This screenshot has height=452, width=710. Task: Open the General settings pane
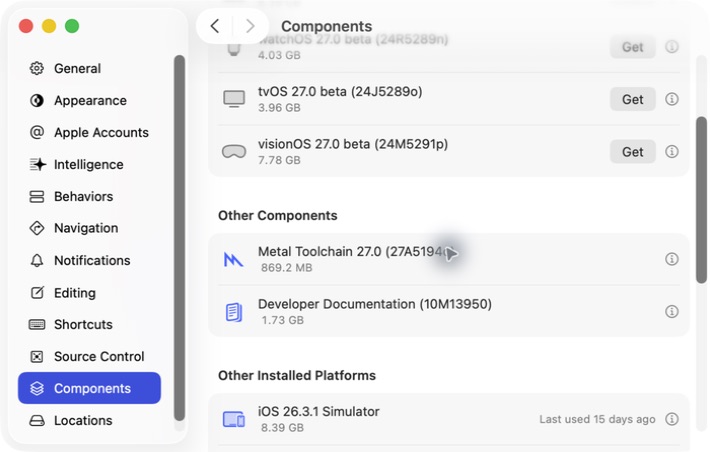point(89,68)
